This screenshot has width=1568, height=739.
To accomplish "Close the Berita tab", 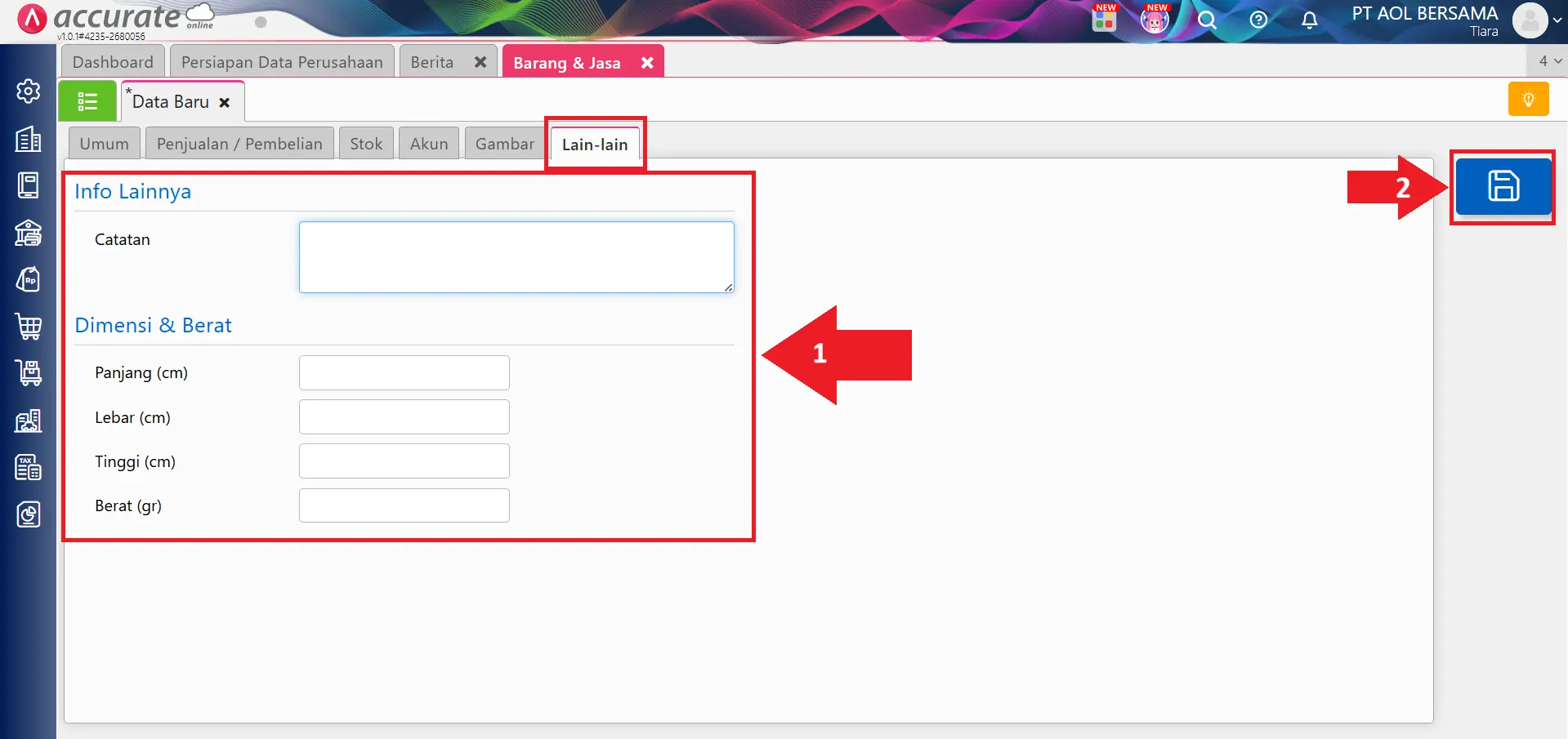I will click(480, 62).
